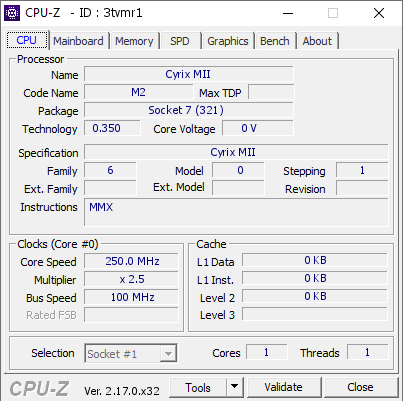Click the L1 Data cache value '0 KB'
Screen dimensions: 403x401
click(315, 260)
